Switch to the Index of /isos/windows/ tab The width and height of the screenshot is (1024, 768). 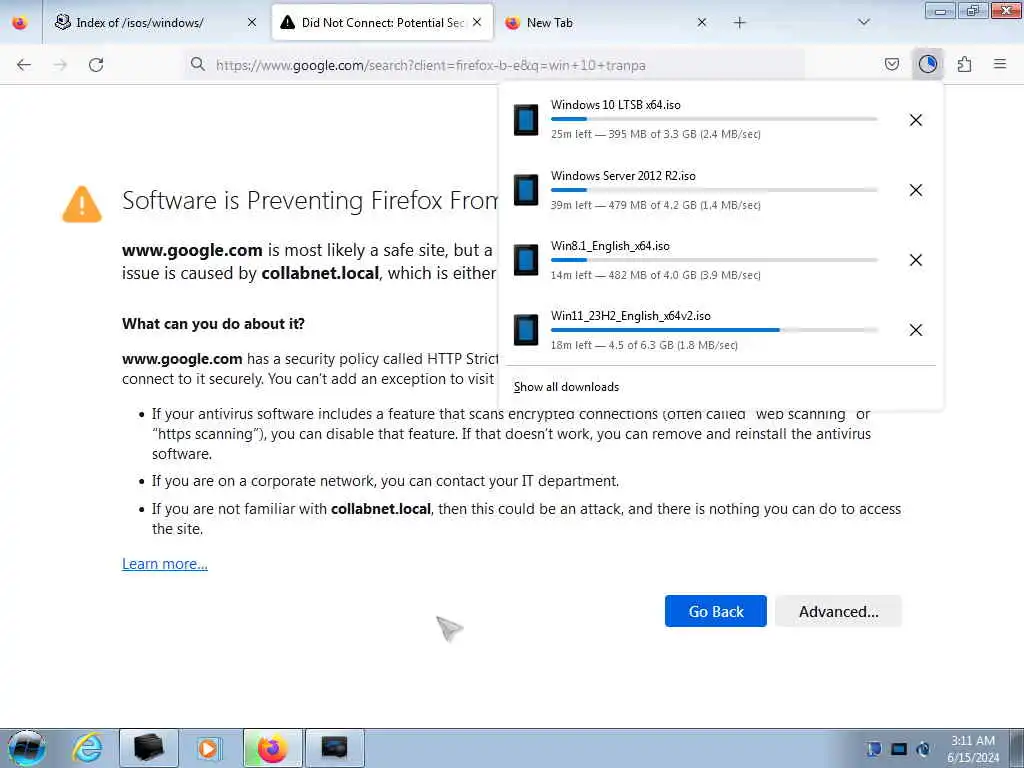coord(154,22)
